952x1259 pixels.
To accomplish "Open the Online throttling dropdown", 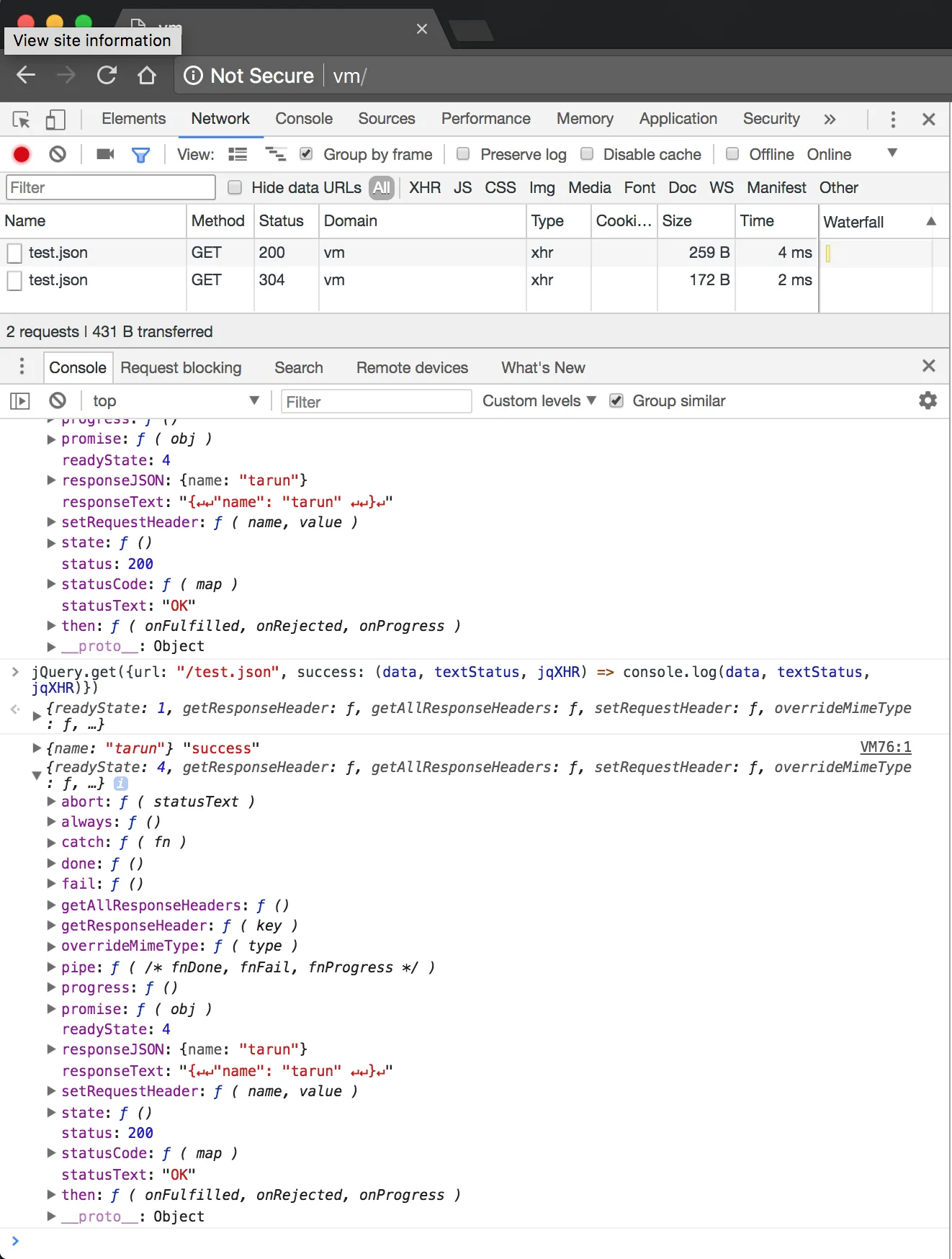I will tap(853, 154).
